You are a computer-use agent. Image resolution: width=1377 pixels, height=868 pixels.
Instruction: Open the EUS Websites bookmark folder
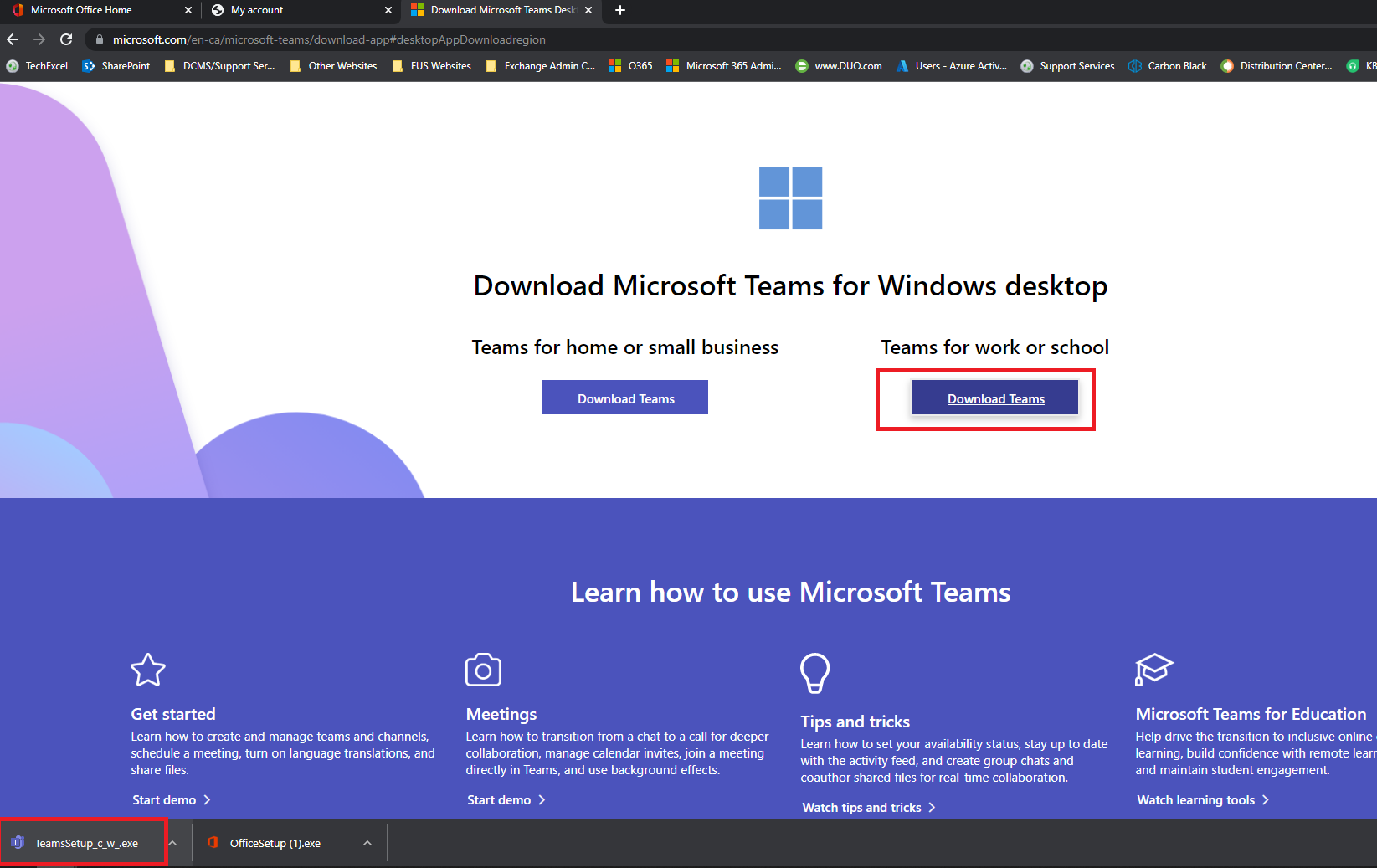[x=431, y=66]
